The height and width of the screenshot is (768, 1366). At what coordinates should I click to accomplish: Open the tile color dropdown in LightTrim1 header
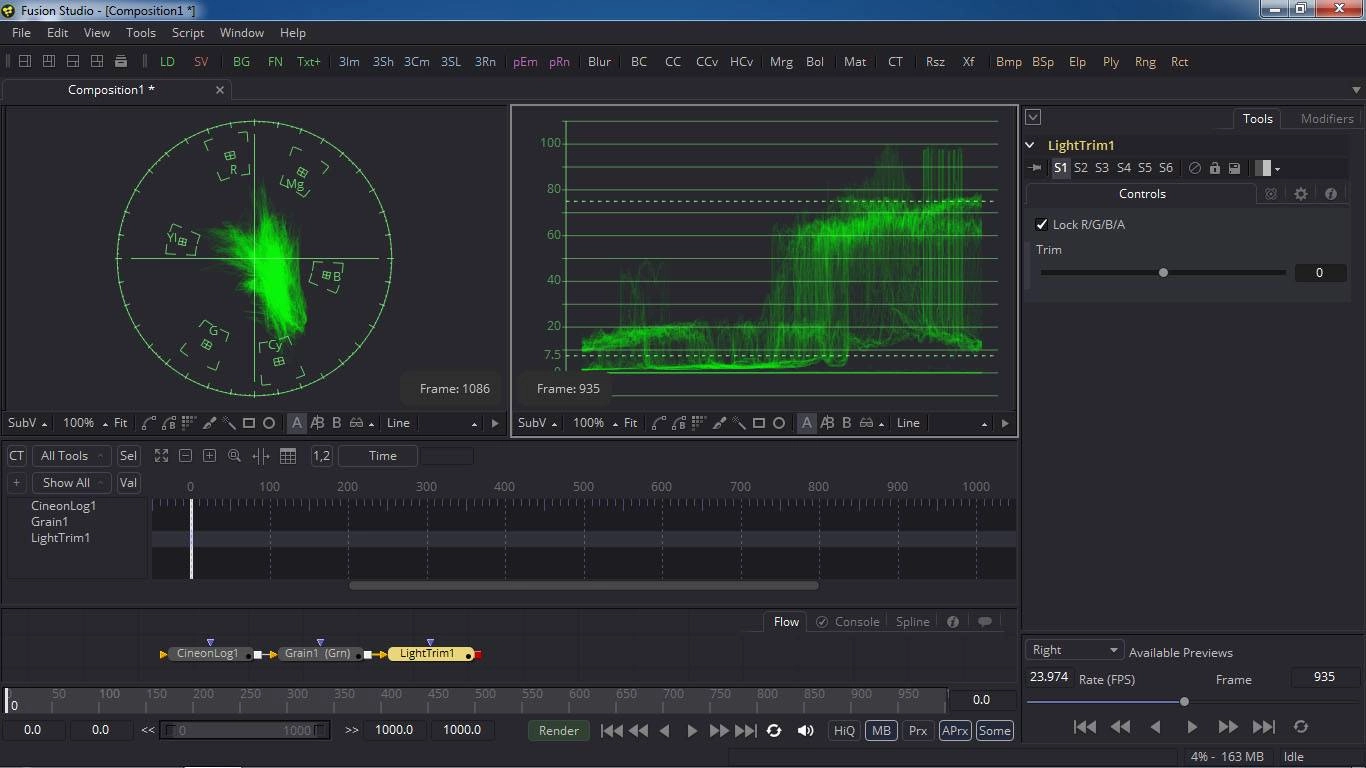pos(1267,168)
